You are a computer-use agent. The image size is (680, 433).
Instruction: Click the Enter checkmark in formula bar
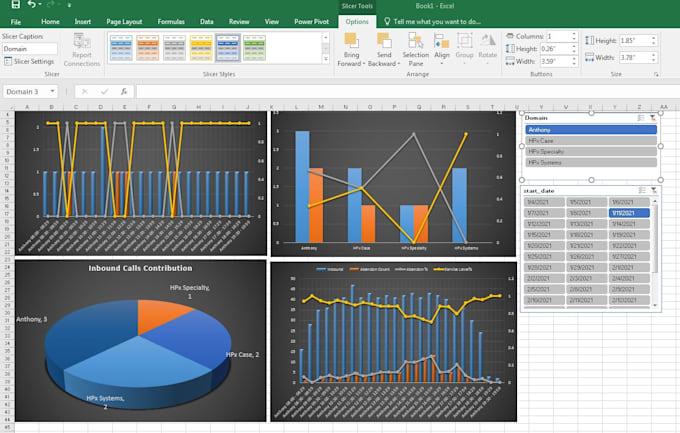(x=105, y=92)
